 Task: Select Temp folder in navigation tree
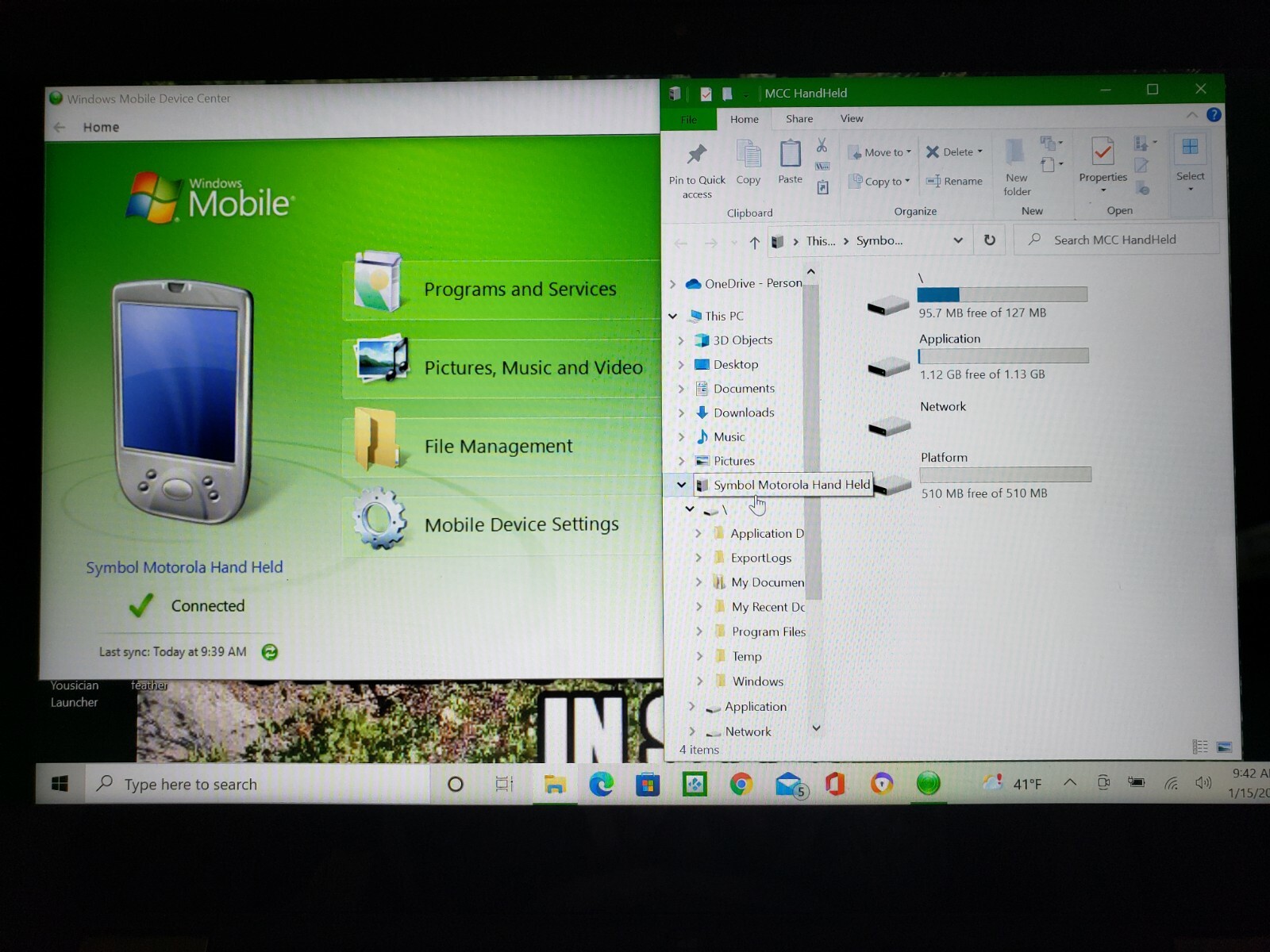coord(746,656)
